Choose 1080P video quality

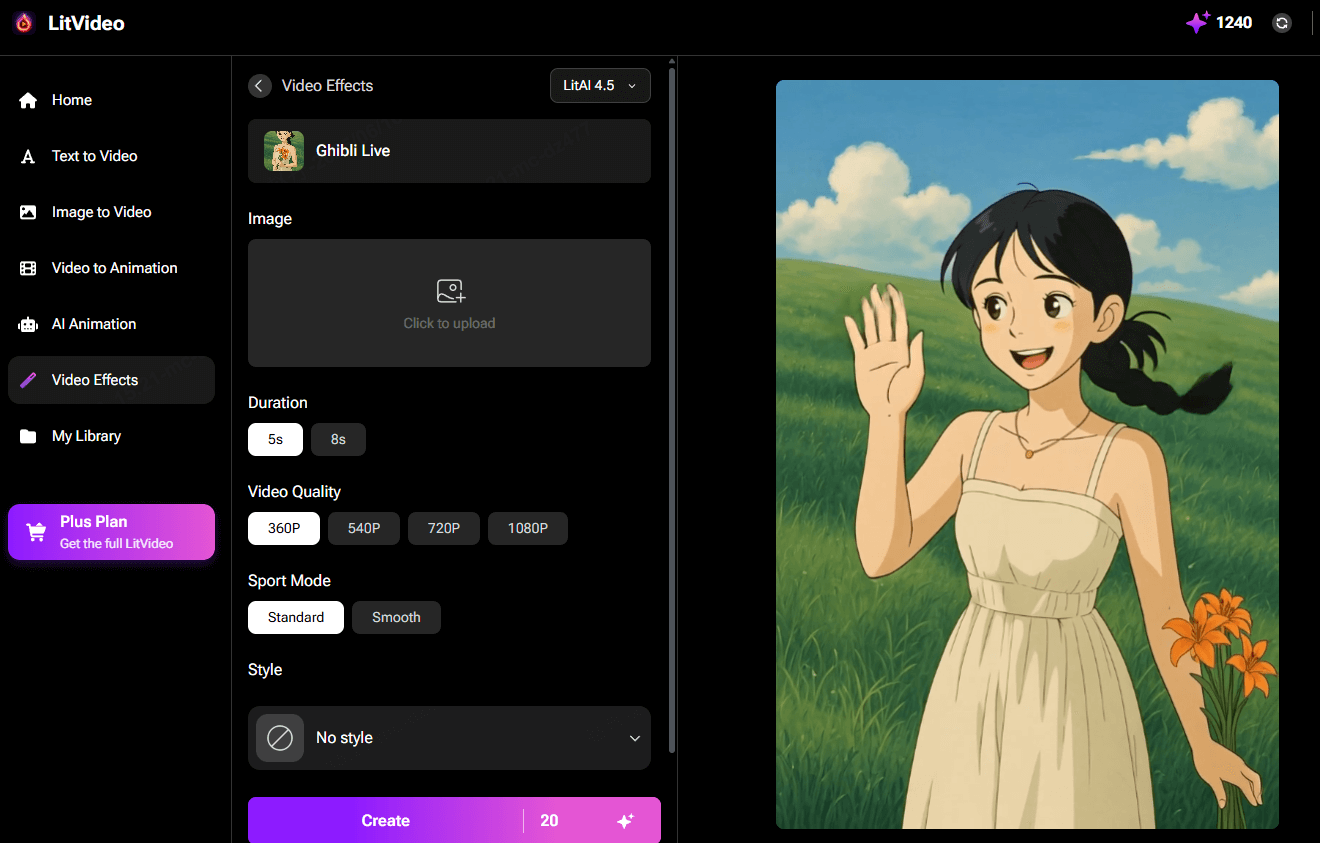[x=528, y=529]
